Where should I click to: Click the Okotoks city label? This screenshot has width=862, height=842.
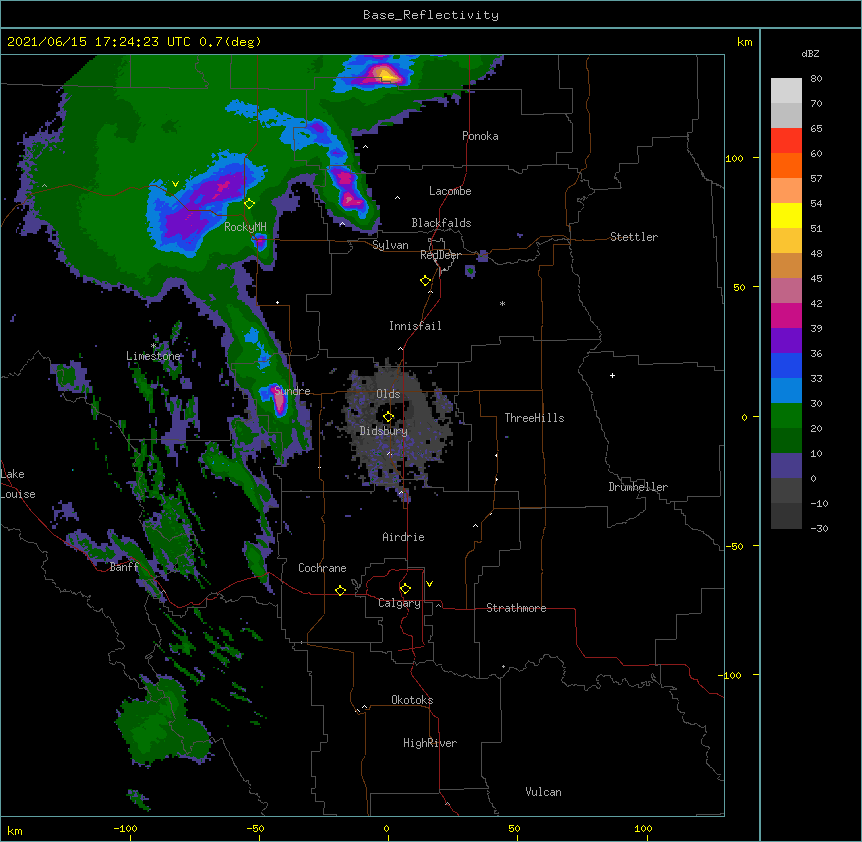click(x=412, y=700)
